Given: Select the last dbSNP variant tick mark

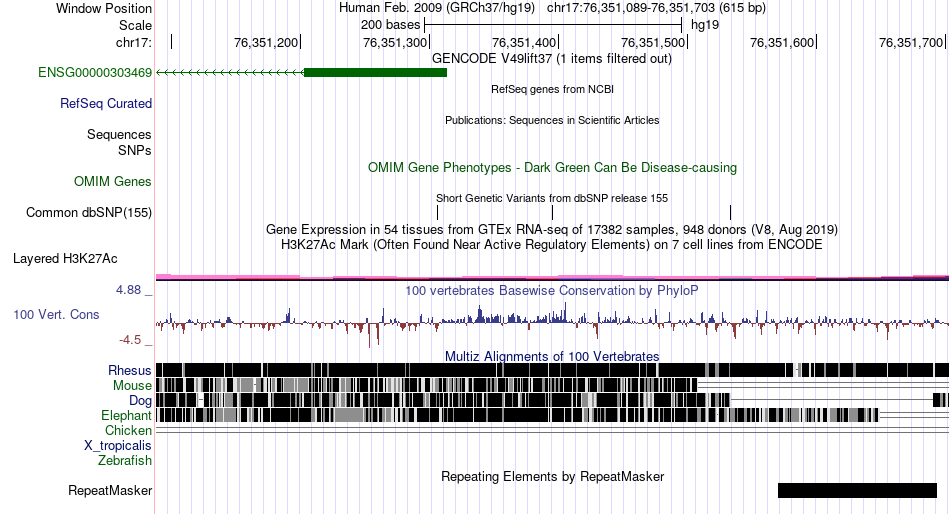Looking at the screenshot, I should coord(731,212).
